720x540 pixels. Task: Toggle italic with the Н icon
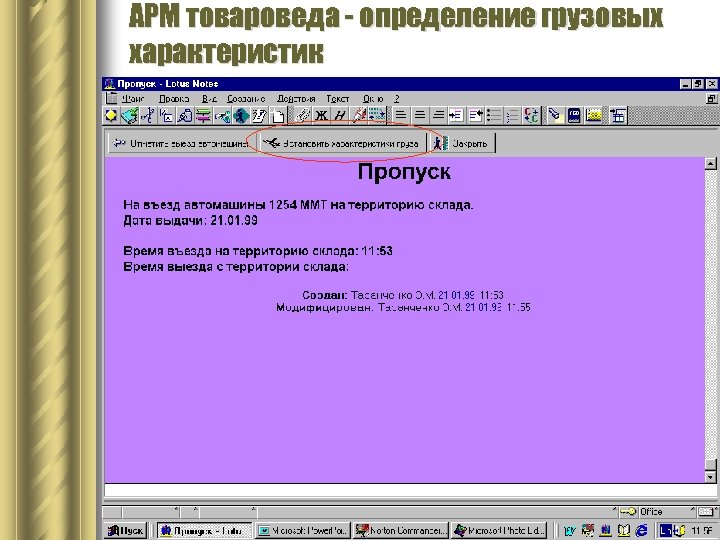coord(339,116)
